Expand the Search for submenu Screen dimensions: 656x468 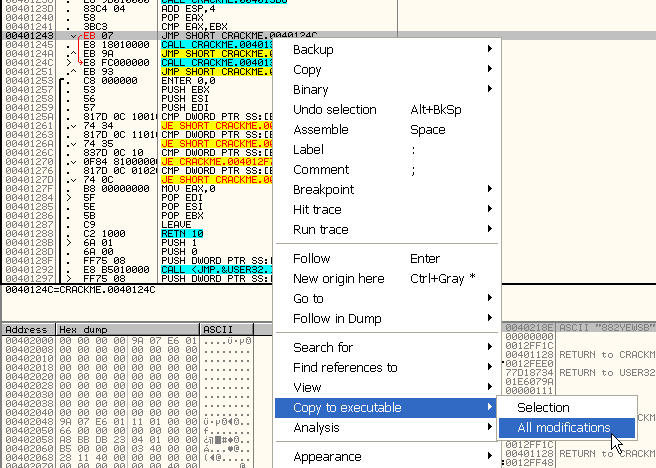click(x=323, y=348)
